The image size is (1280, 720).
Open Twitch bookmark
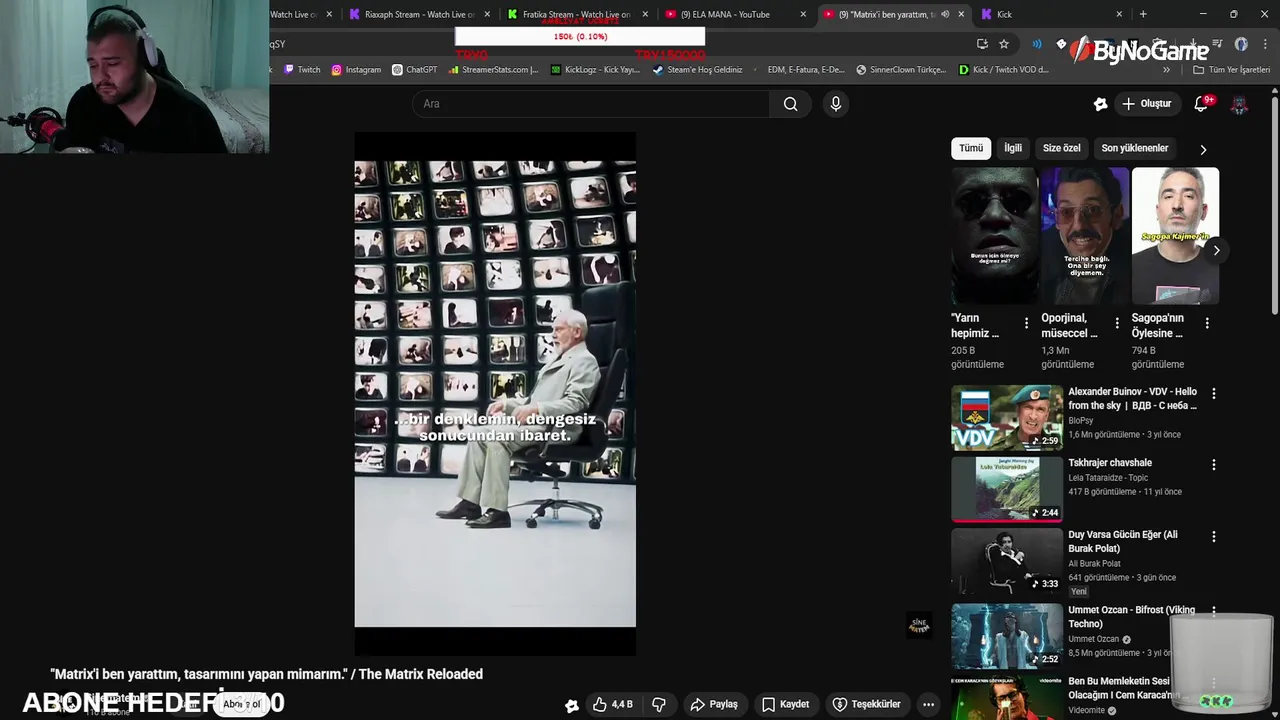pos(302,70)
